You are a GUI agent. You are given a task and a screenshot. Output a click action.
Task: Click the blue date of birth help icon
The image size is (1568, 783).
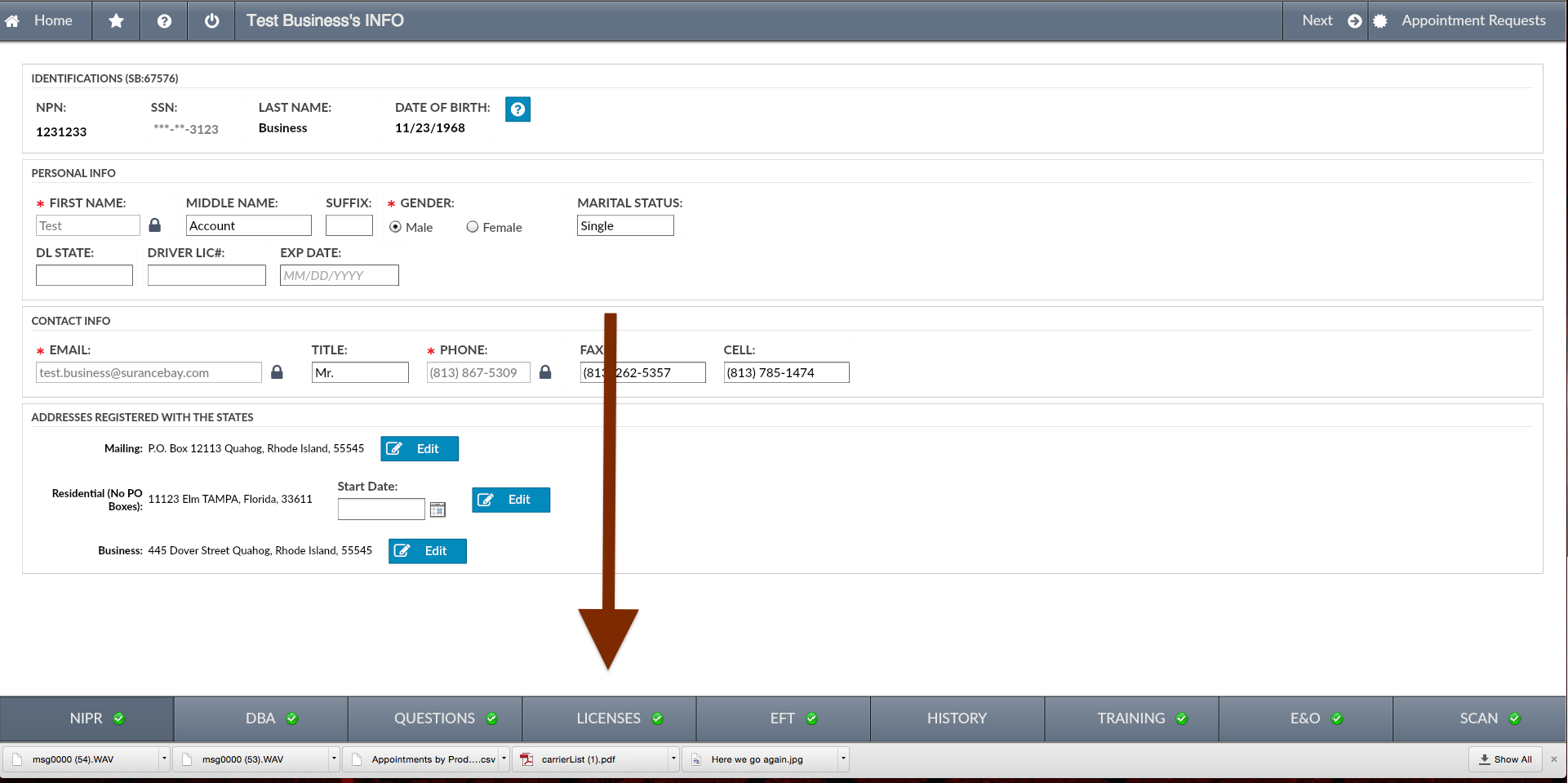[x=517, y=109]
